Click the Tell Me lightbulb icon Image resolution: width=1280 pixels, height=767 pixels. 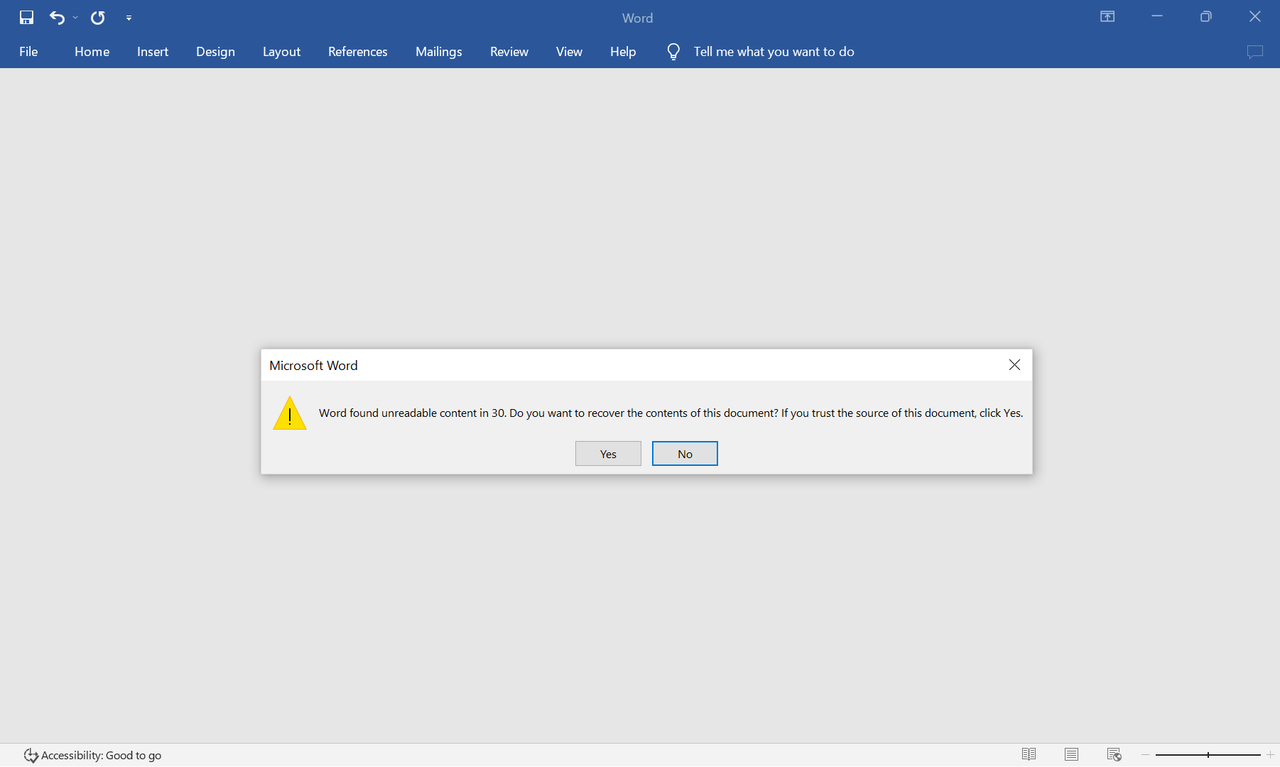pos(672,51)
